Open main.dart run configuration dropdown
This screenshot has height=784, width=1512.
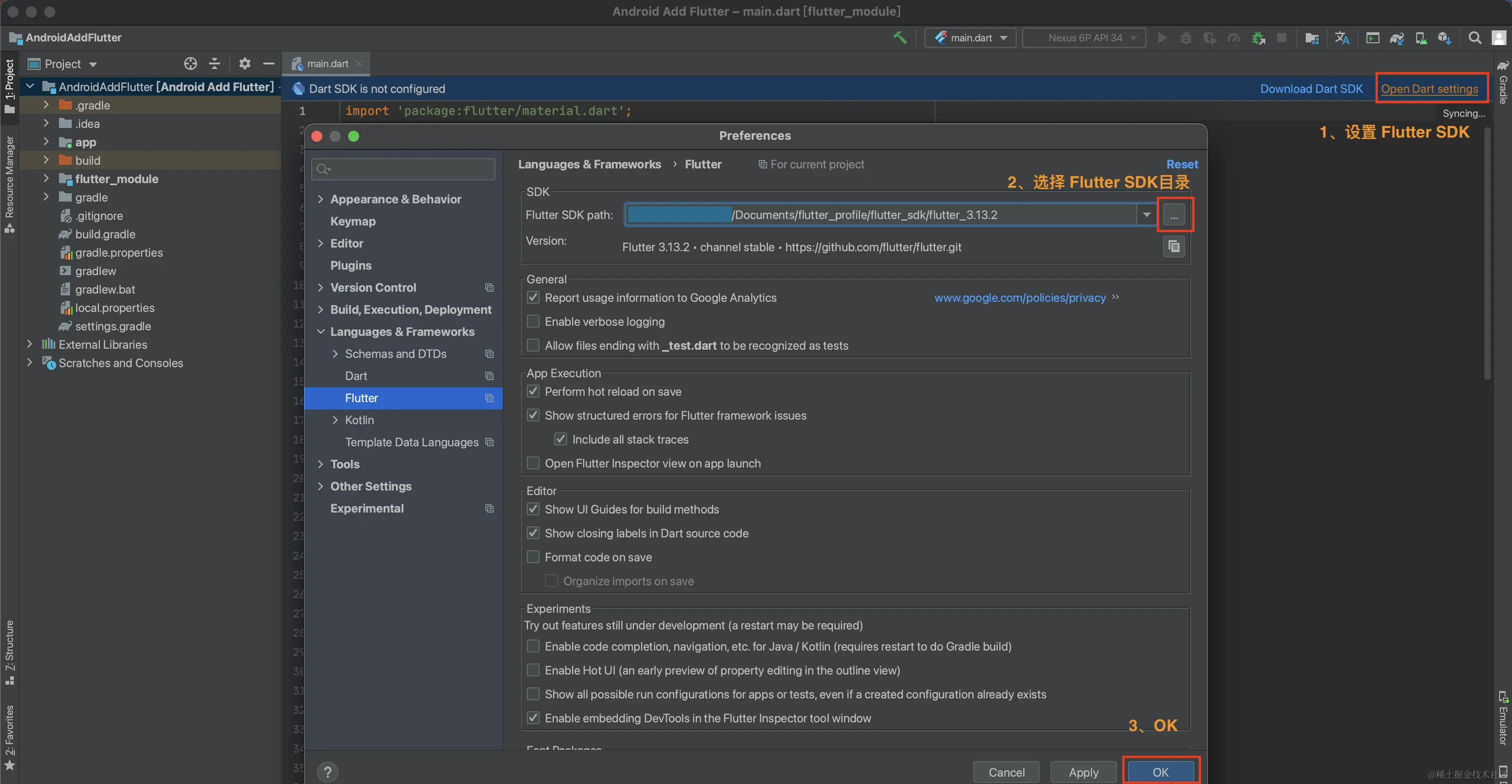(x=971, y=37)
